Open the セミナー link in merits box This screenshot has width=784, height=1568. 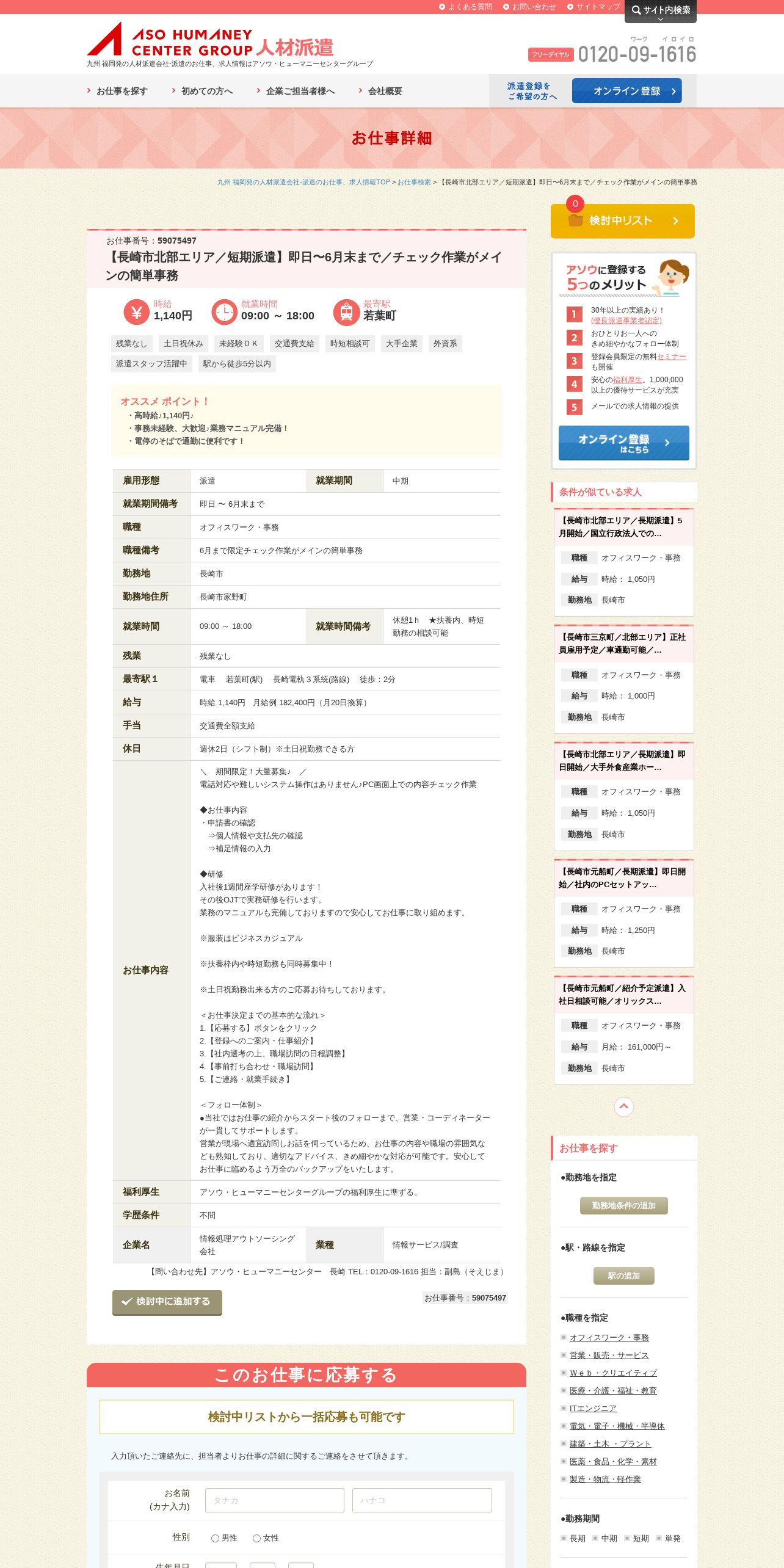coord(672,357)
